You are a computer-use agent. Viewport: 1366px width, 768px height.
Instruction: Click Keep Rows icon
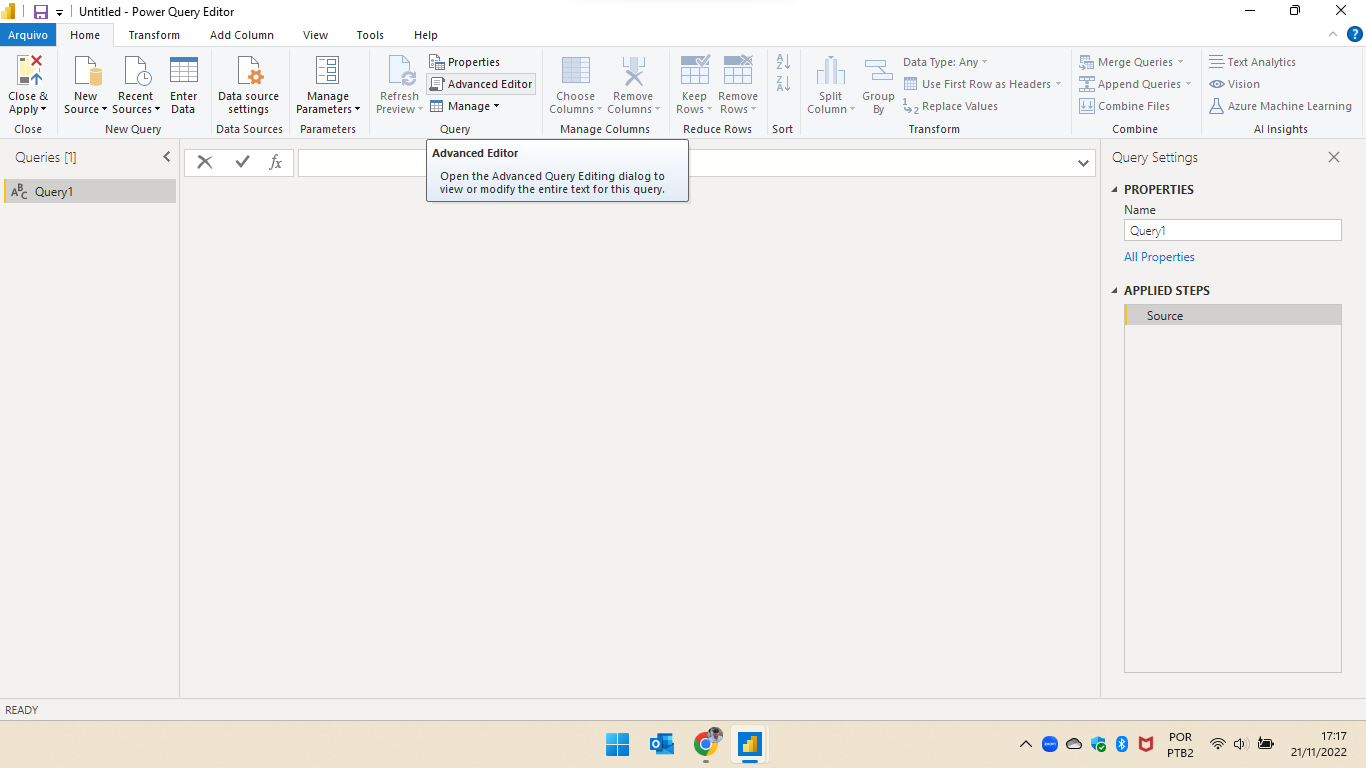[694, 71]
